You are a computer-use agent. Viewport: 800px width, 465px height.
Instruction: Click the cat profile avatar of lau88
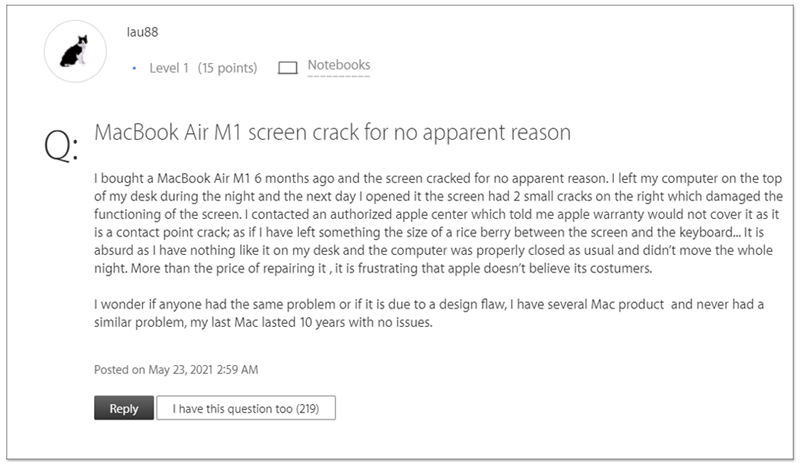point(75,52)
